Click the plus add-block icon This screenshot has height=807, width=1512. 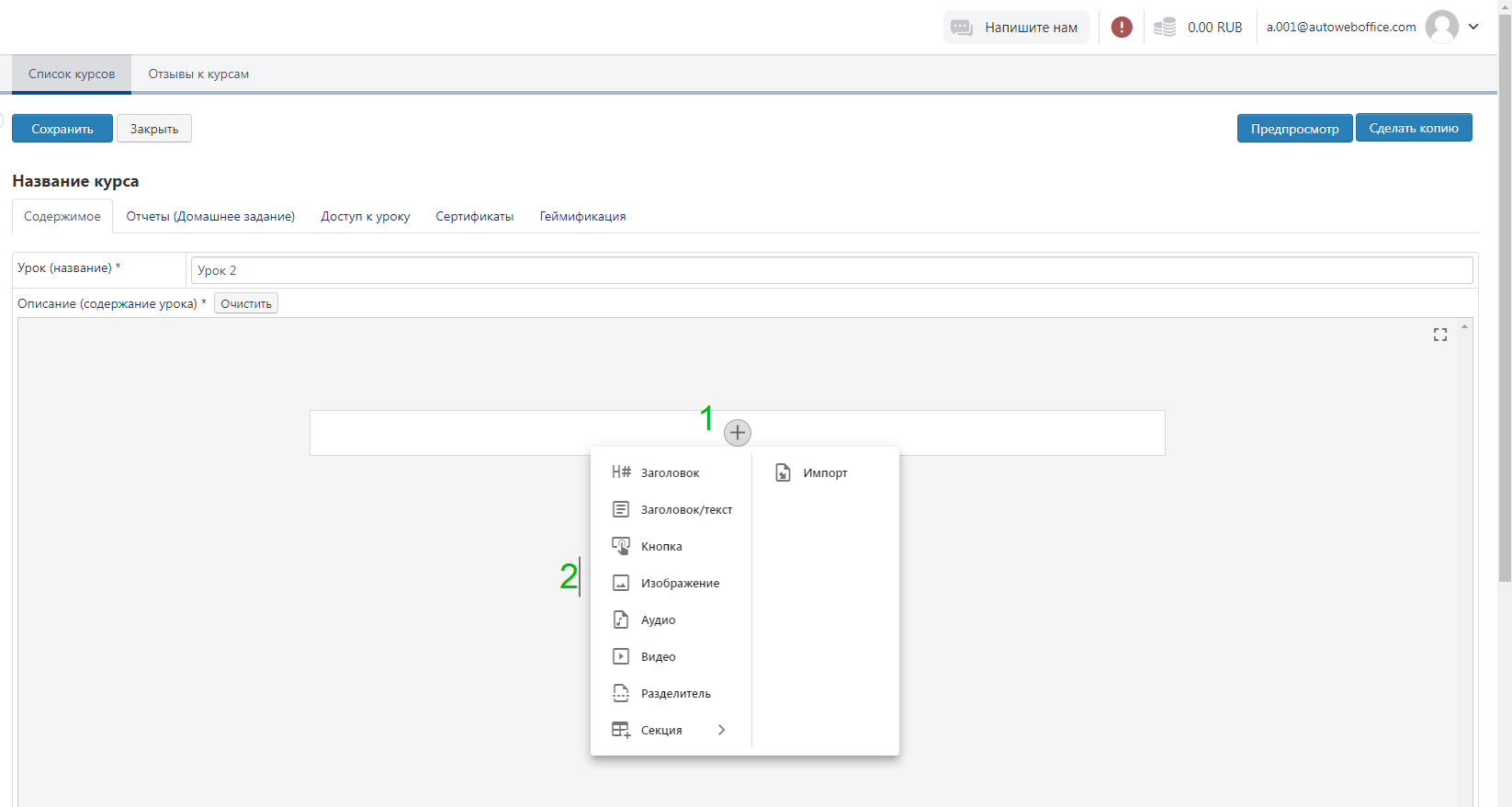pyautogui.click(x=737, y=433)
